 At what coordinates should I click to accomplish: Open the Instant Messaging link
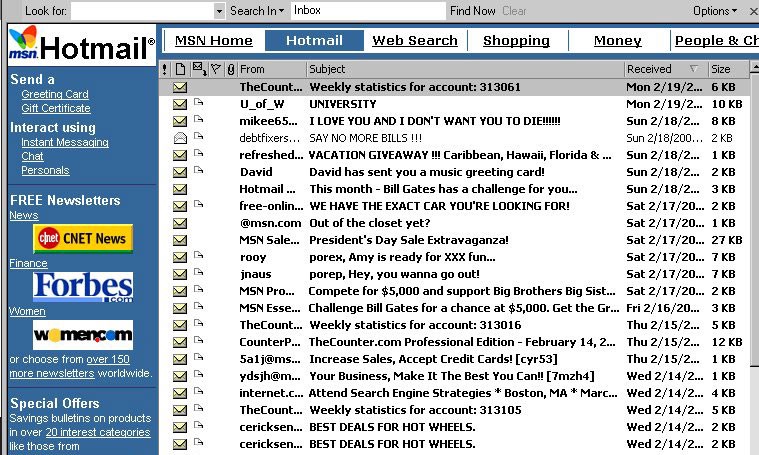pos(65,142)
